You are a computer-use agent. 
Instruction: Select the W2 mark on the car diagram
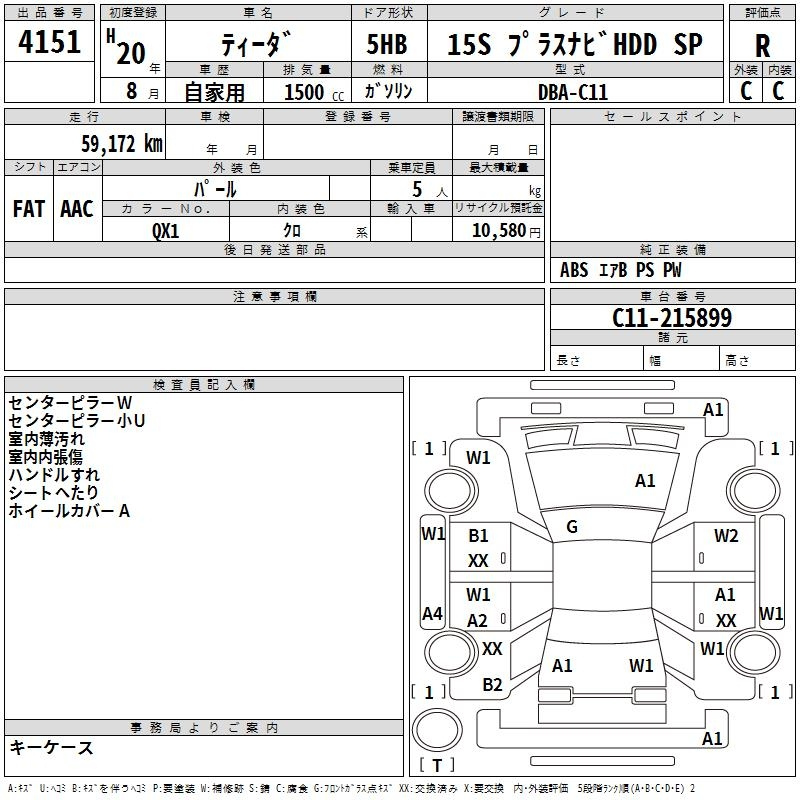coord(726,536)
